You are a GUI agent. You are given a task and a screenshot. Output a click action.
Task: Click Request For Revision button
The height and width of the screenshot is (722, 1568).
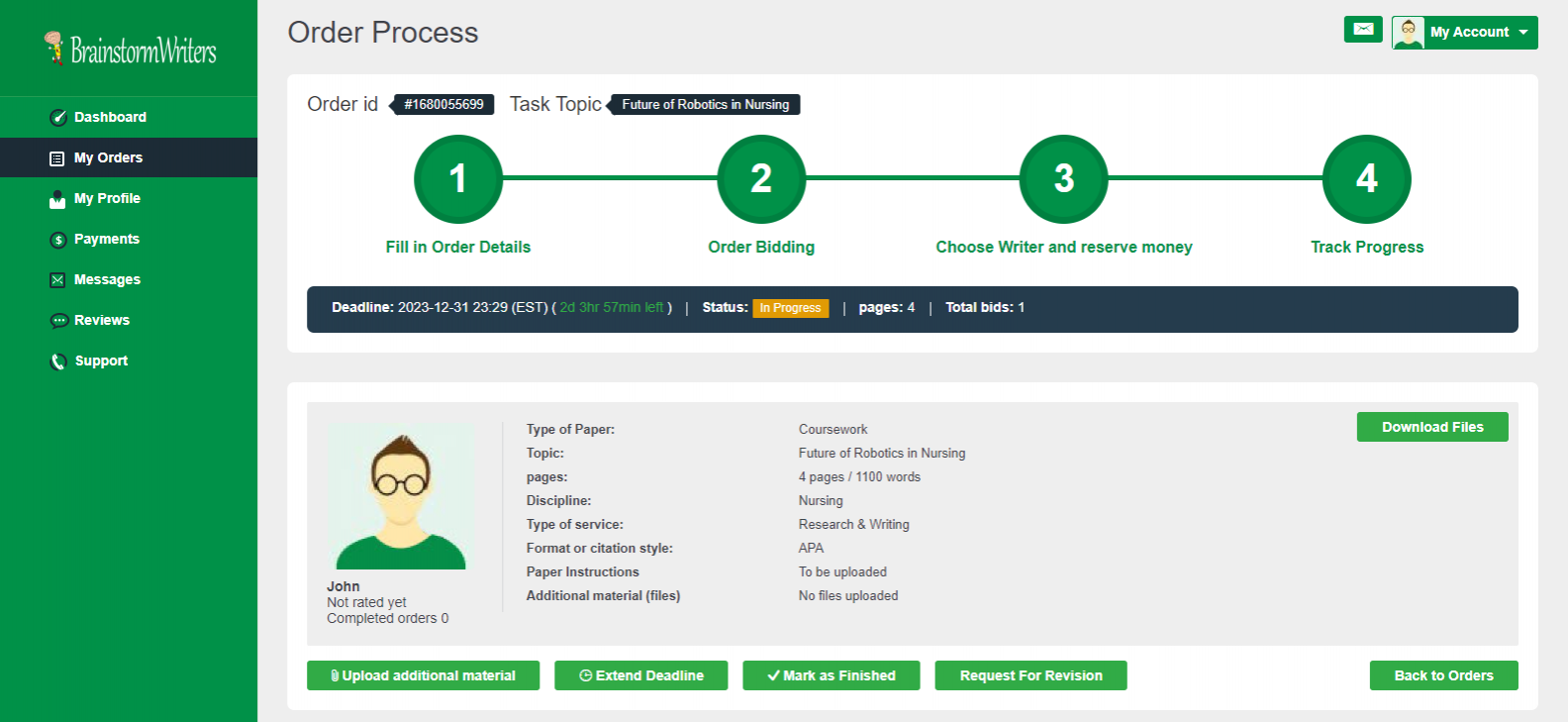tap(1030, 675)
